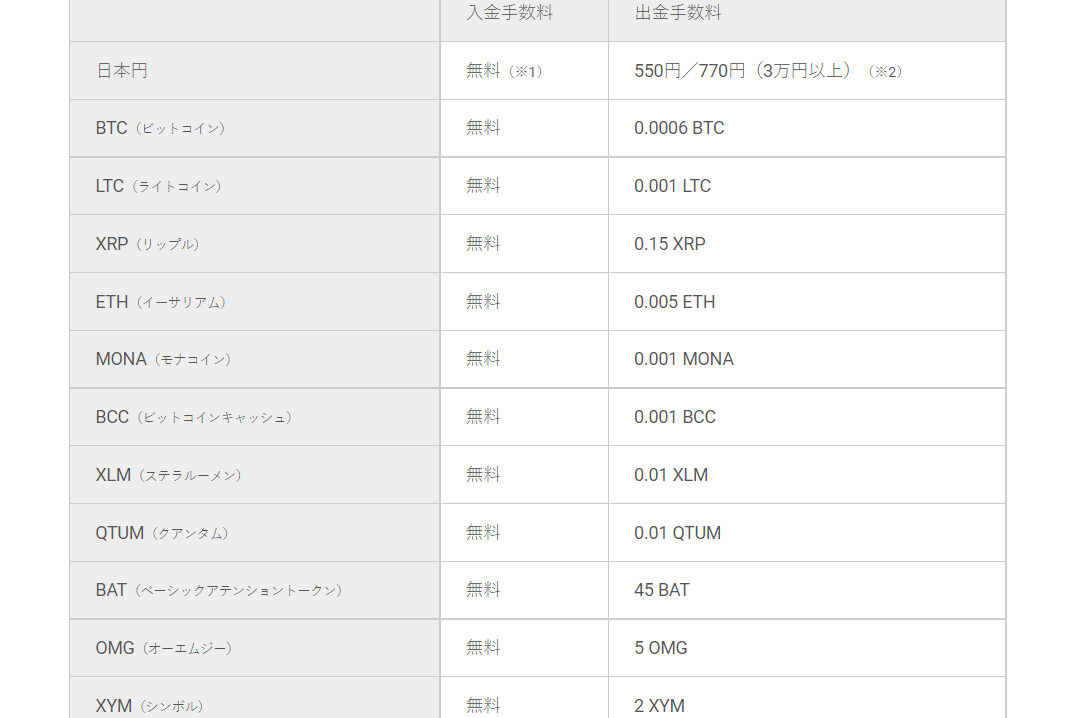Screen dimensions: 1071x718
Task: Select the OMG（オーエムジー）row label
Action: [x=164, y=648]
